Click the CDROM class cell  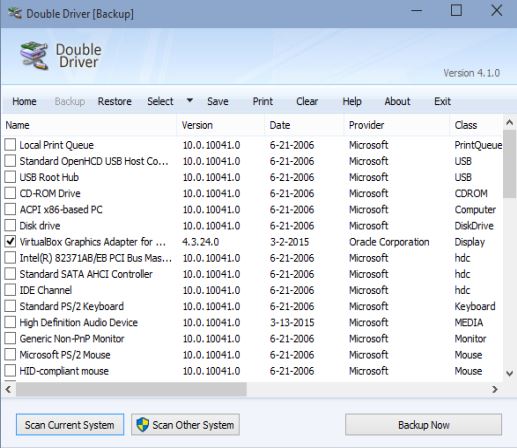[471, 193]
